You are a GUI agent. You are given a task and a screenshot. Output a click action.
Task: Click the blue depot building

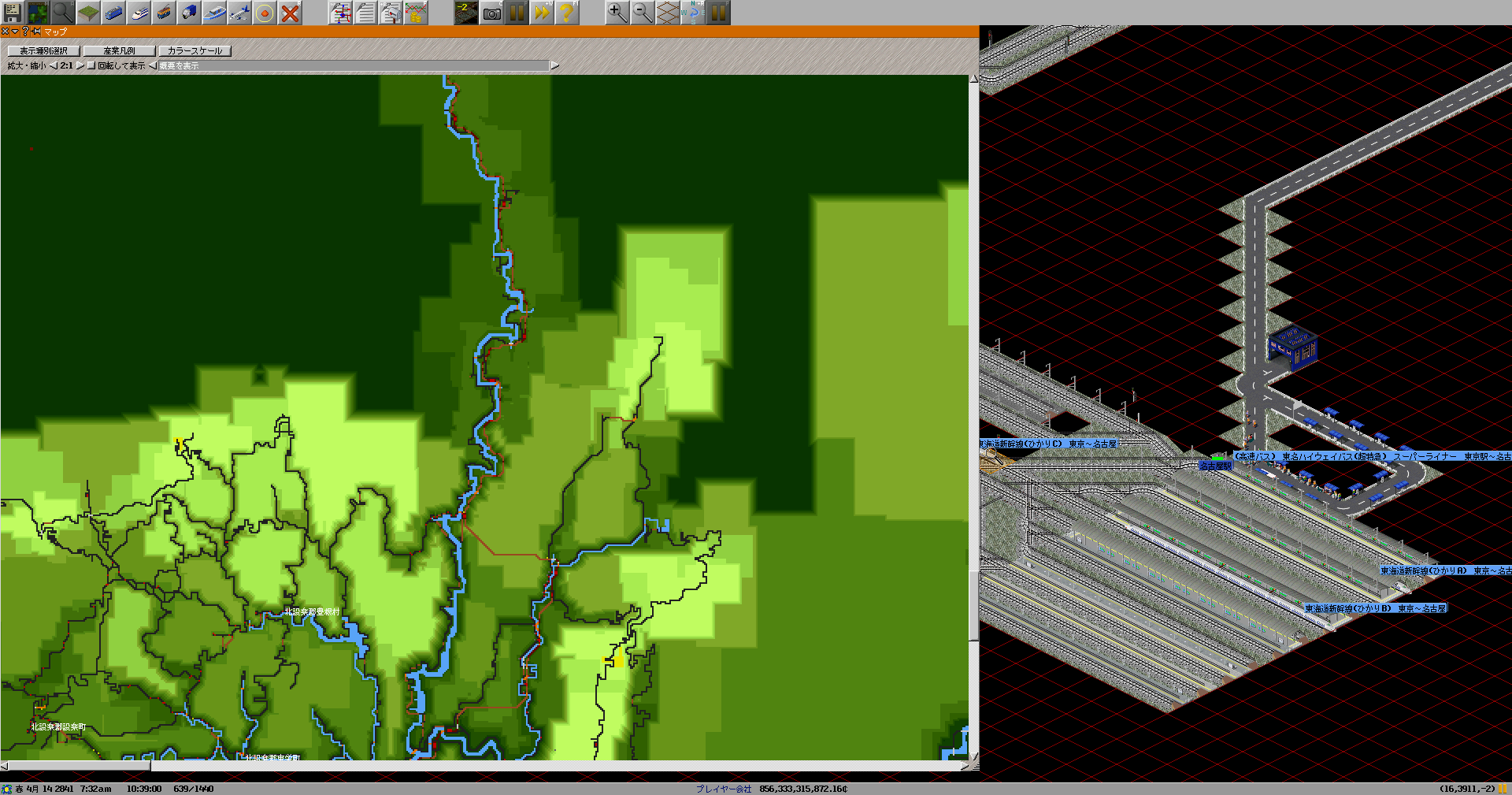[x=1292, y=347]
